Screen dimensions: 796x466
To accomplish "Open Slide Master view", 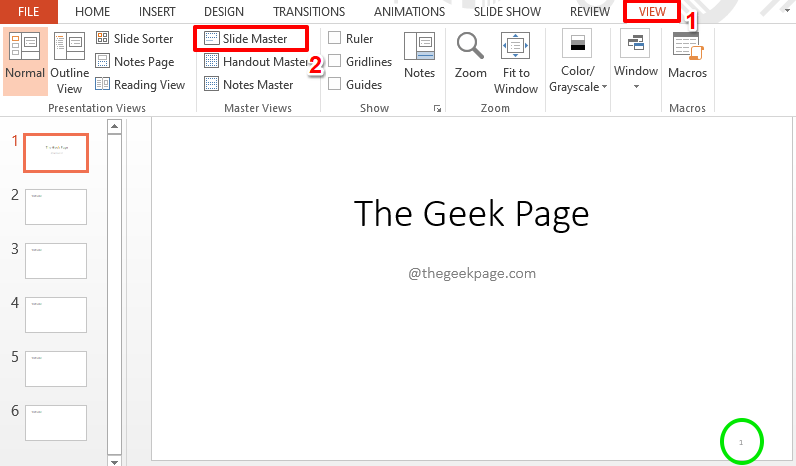I will click(x=254, y=38).
